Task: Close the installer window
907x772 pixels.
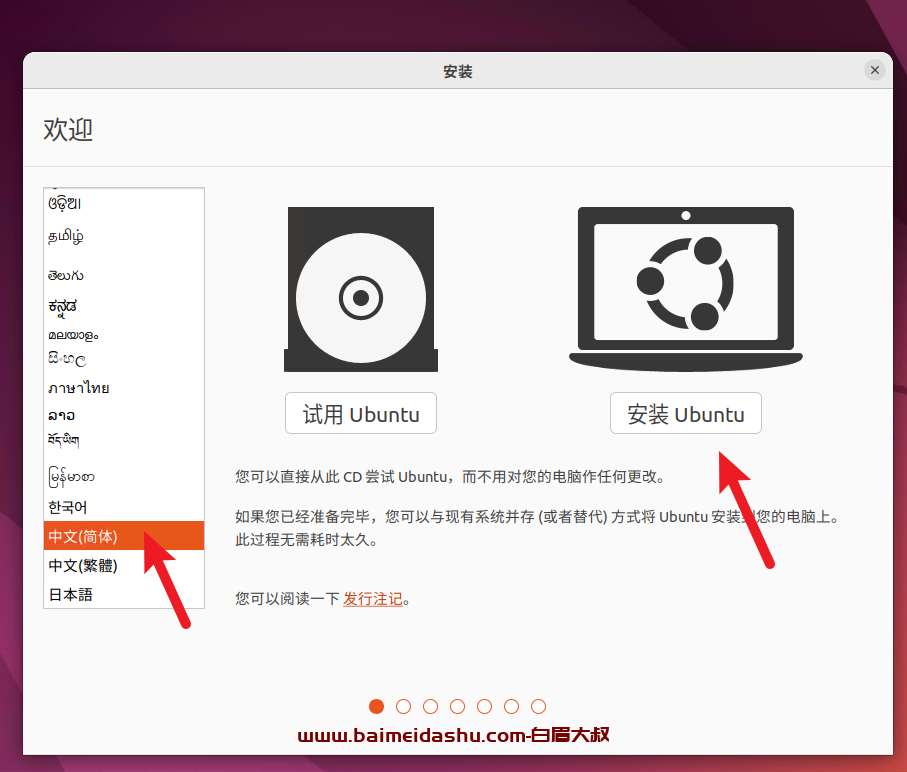Action: click(x=875, y=70)
